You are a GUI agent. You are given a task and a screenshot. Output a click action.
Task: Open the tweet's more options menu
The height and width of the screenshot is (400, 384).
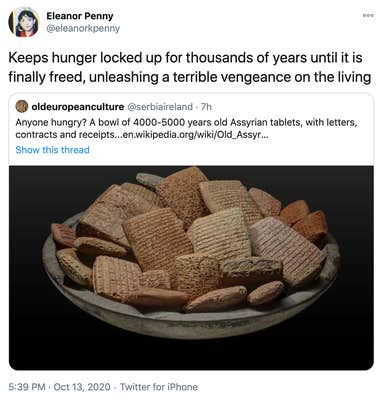pyautogui.click(x=369, y=15)
